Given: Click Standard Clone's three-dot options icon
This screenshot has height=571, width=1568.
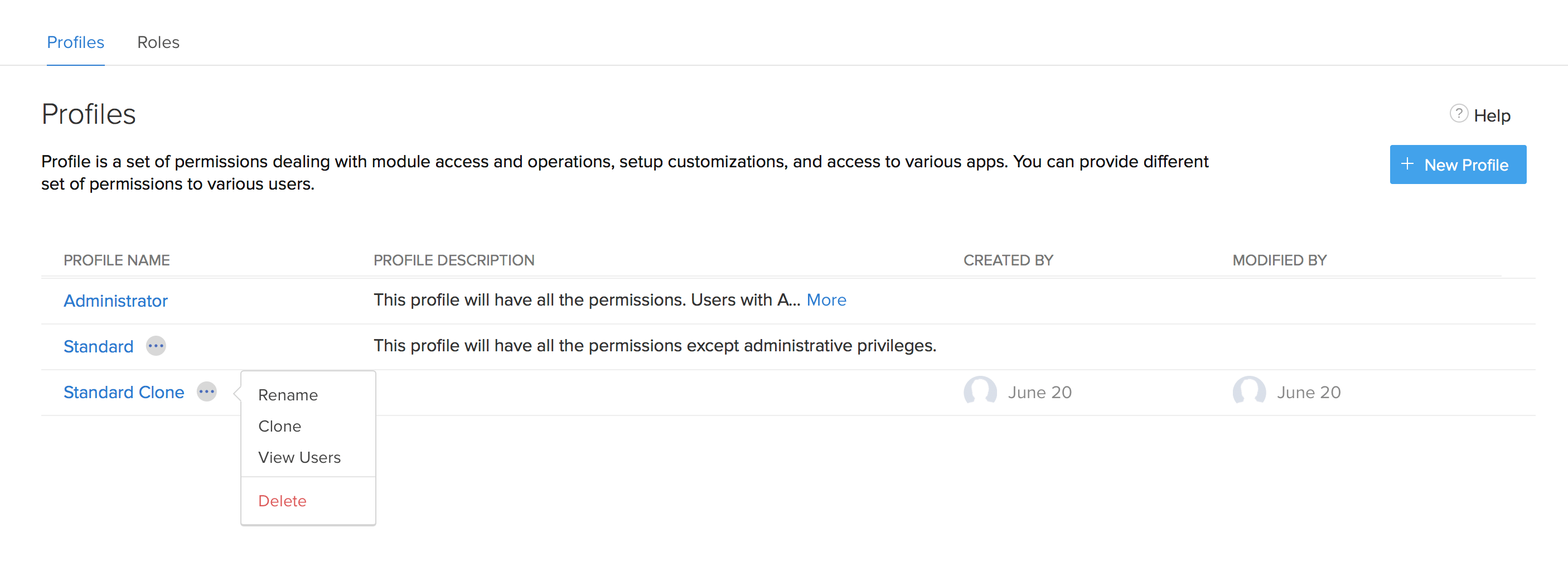Looking at the screenshot, I should pos(207,391).
